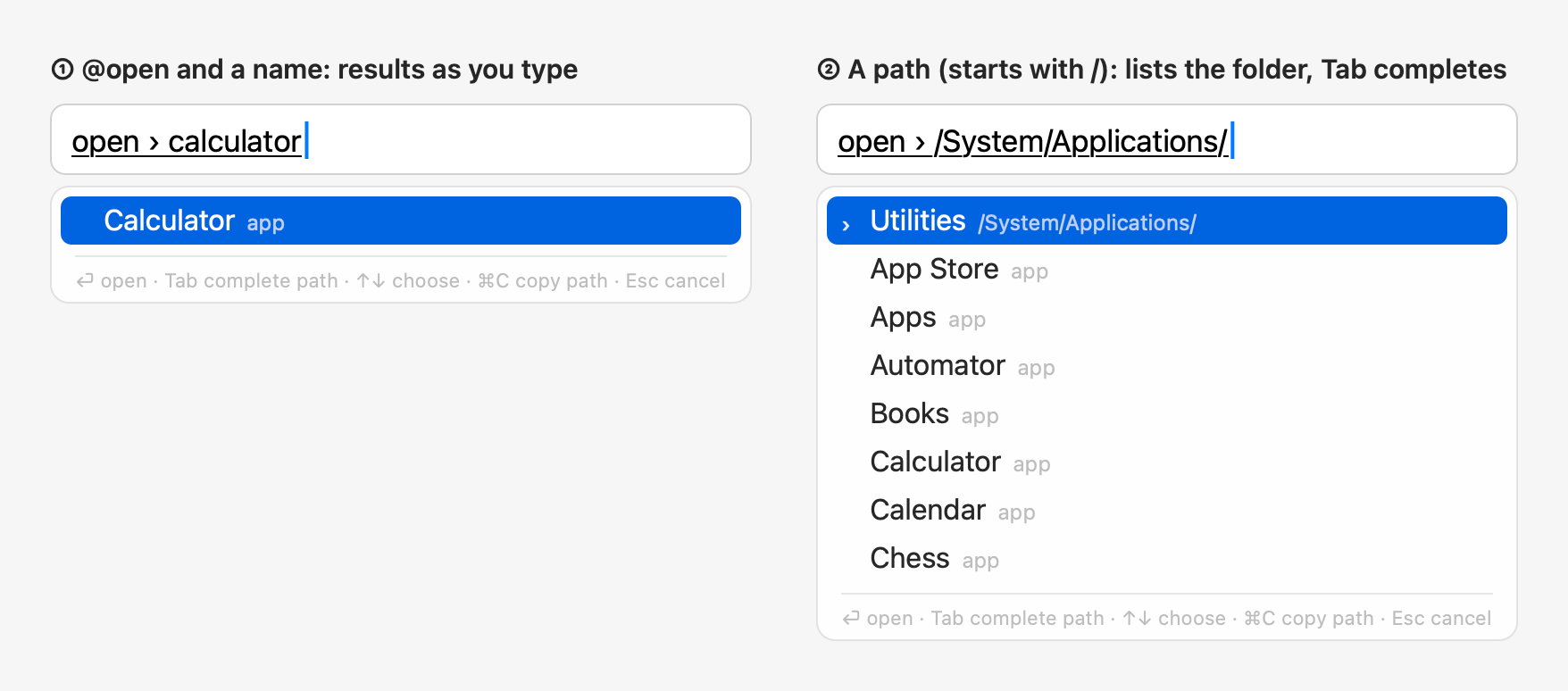This screenshot has height=691, width=1568.
Task: Select the Calculator app result in the single-result list
Action: click(401, 221)
